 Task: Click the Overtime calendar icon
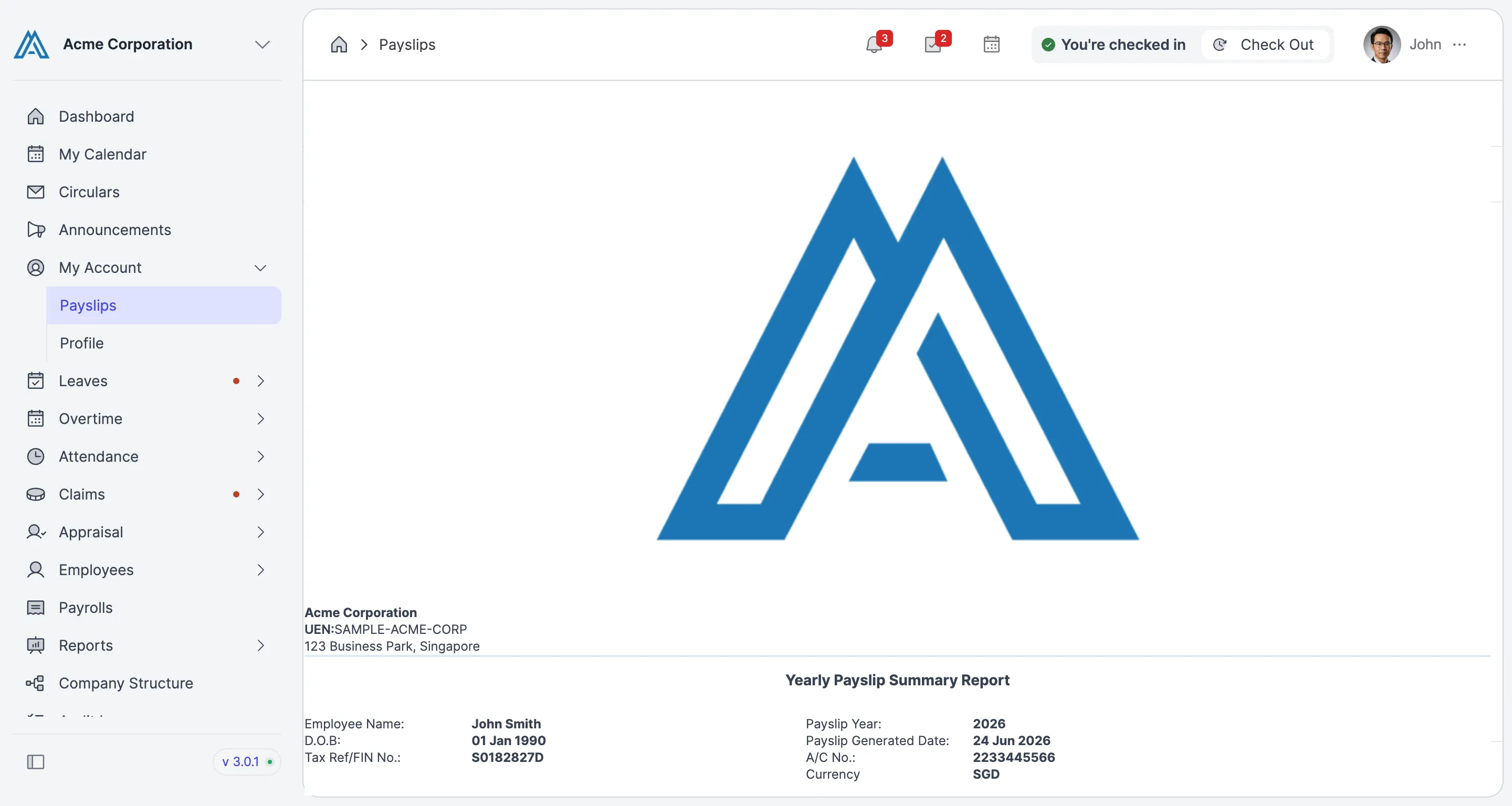click(36, 419)
